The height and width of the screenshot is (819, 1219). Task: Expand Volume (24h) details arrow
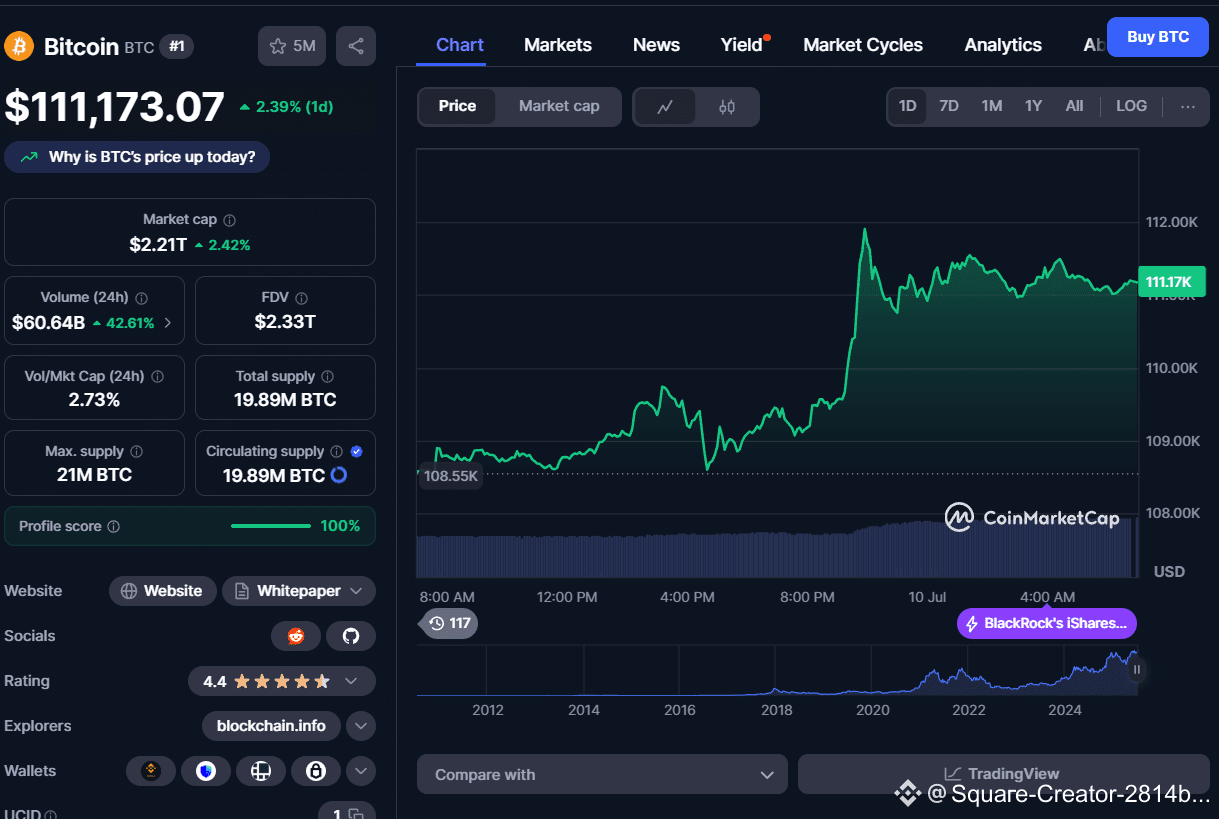click(167, 323)
